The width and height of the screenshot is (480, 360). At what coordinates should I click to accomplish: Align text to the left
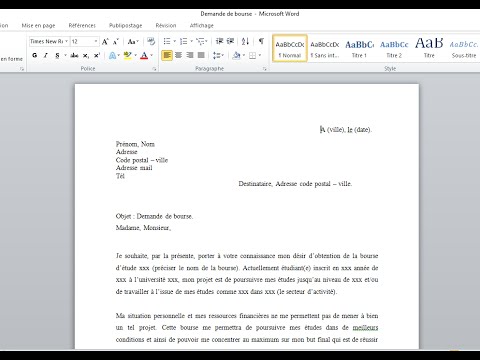pos(167,55)
